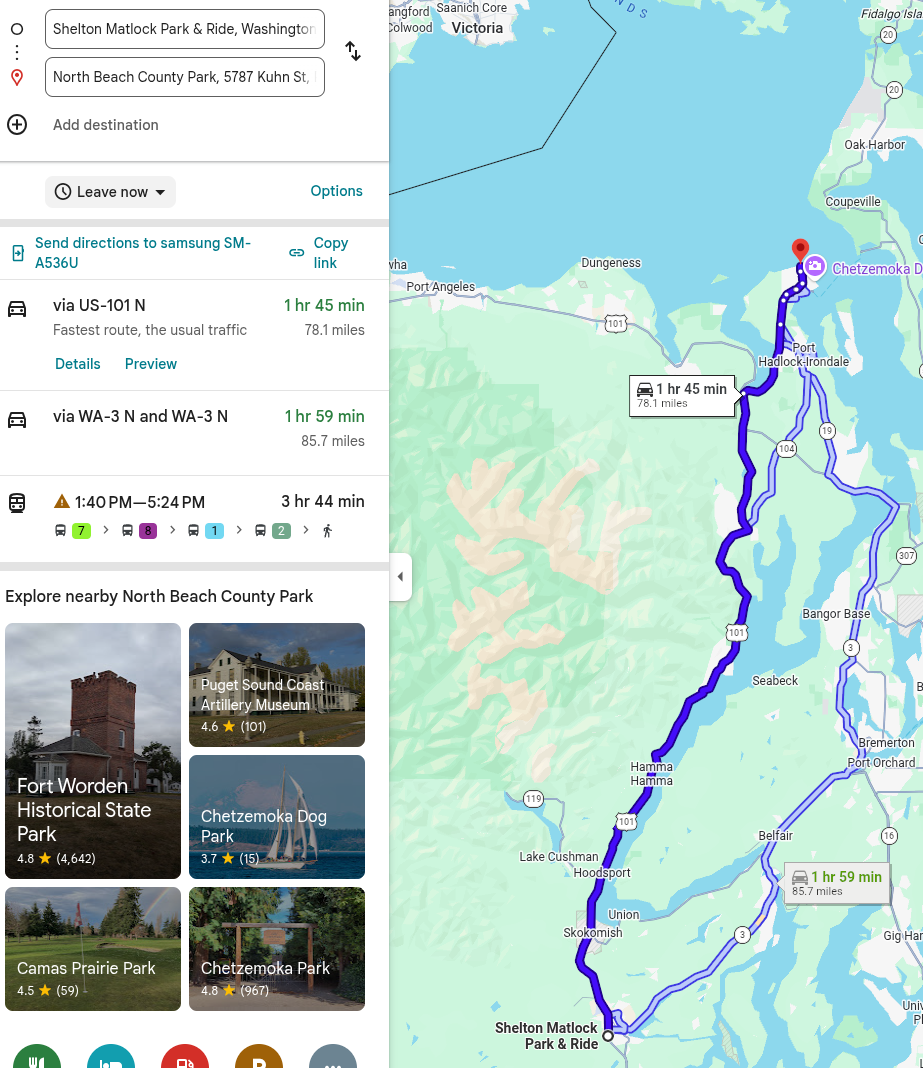Click the Chetzemoka camera marker on map
Screen dimensions: 923x1068
coord(815,266)
